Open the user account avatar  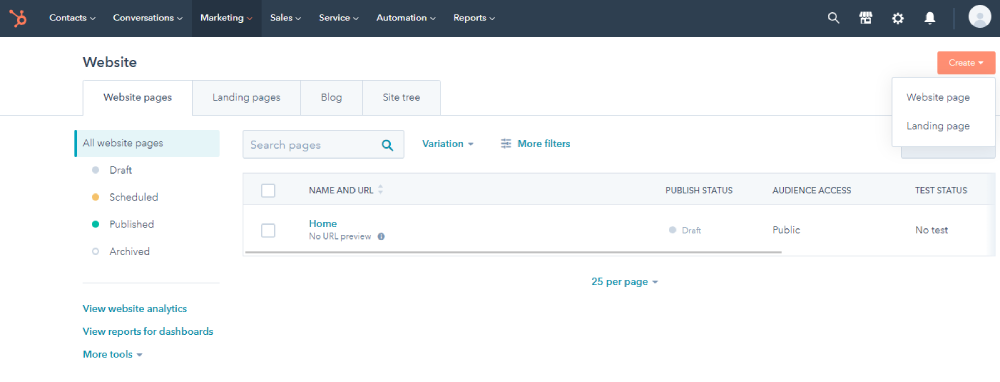pyautogui.click(x=979, y=17)
